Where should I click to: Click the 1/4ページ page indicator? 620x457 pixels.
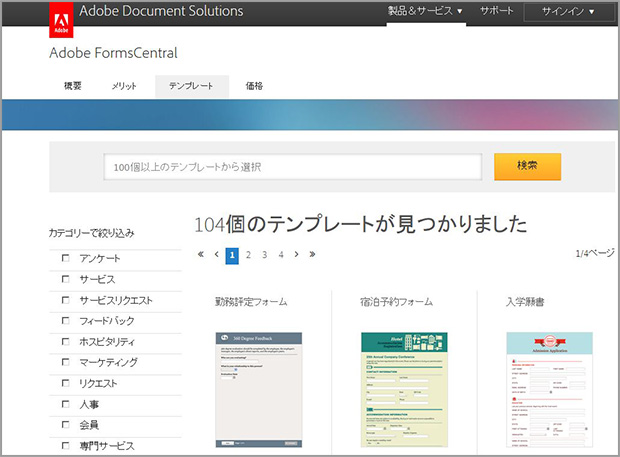(x=595, y=253)
